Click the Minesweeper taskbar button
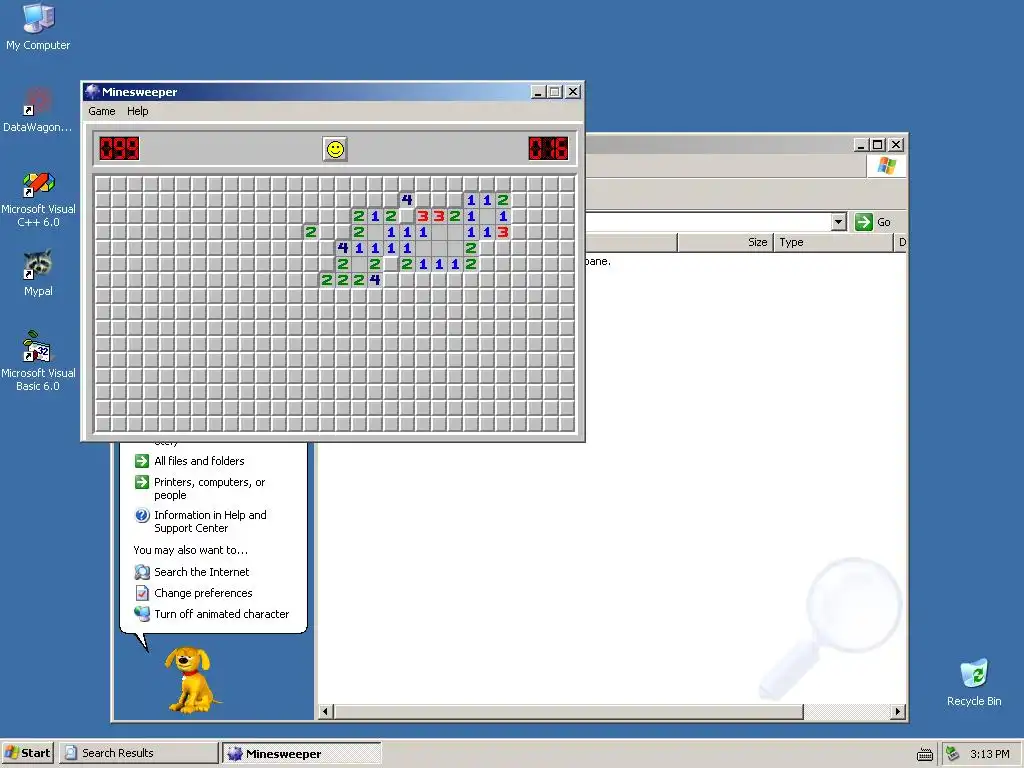Image resolution: width=1024 pixels, height=768 pixels. [302, 754]
